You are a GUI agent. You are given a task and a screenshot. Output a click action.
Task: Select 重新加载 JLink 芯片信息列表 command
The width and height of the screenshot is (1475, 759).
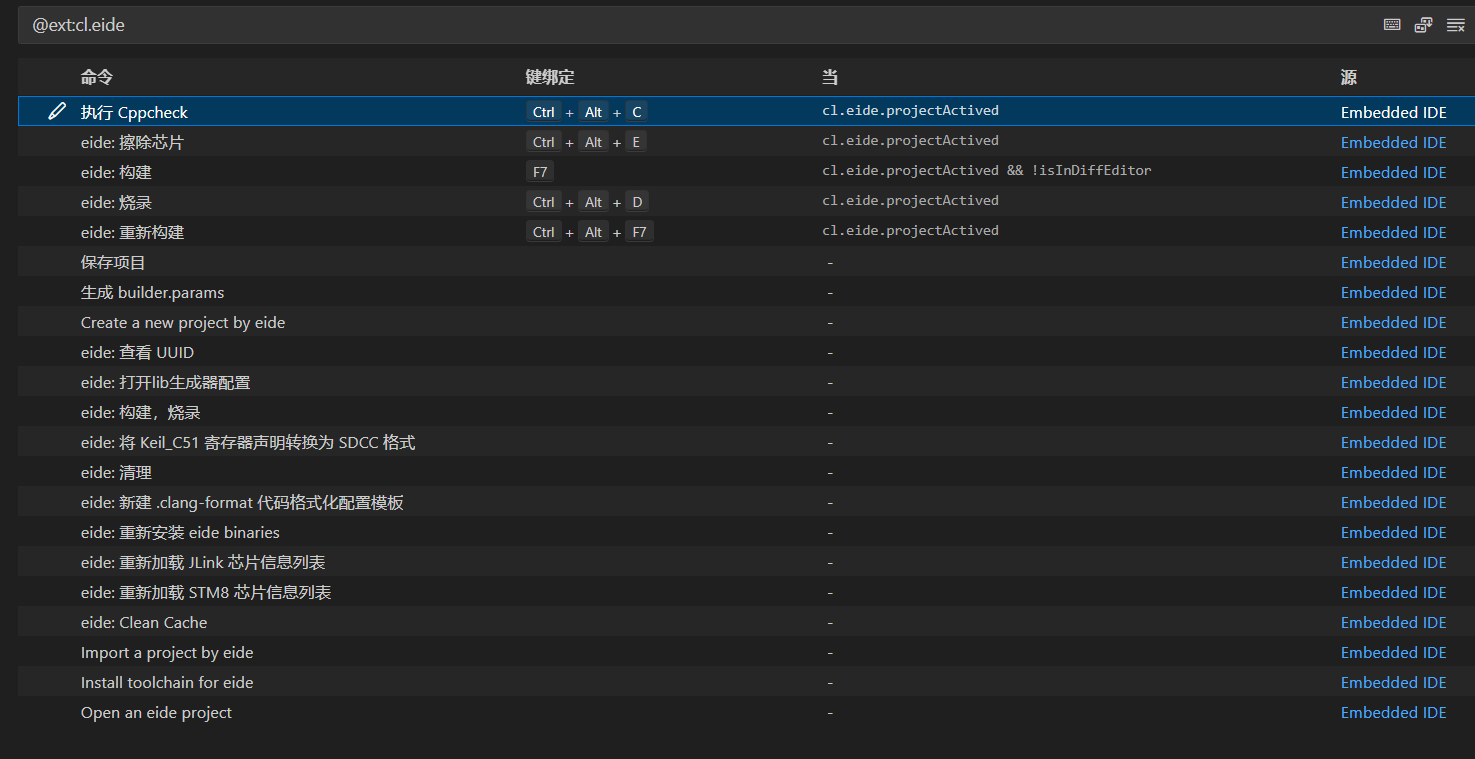[x=203, y=562]
